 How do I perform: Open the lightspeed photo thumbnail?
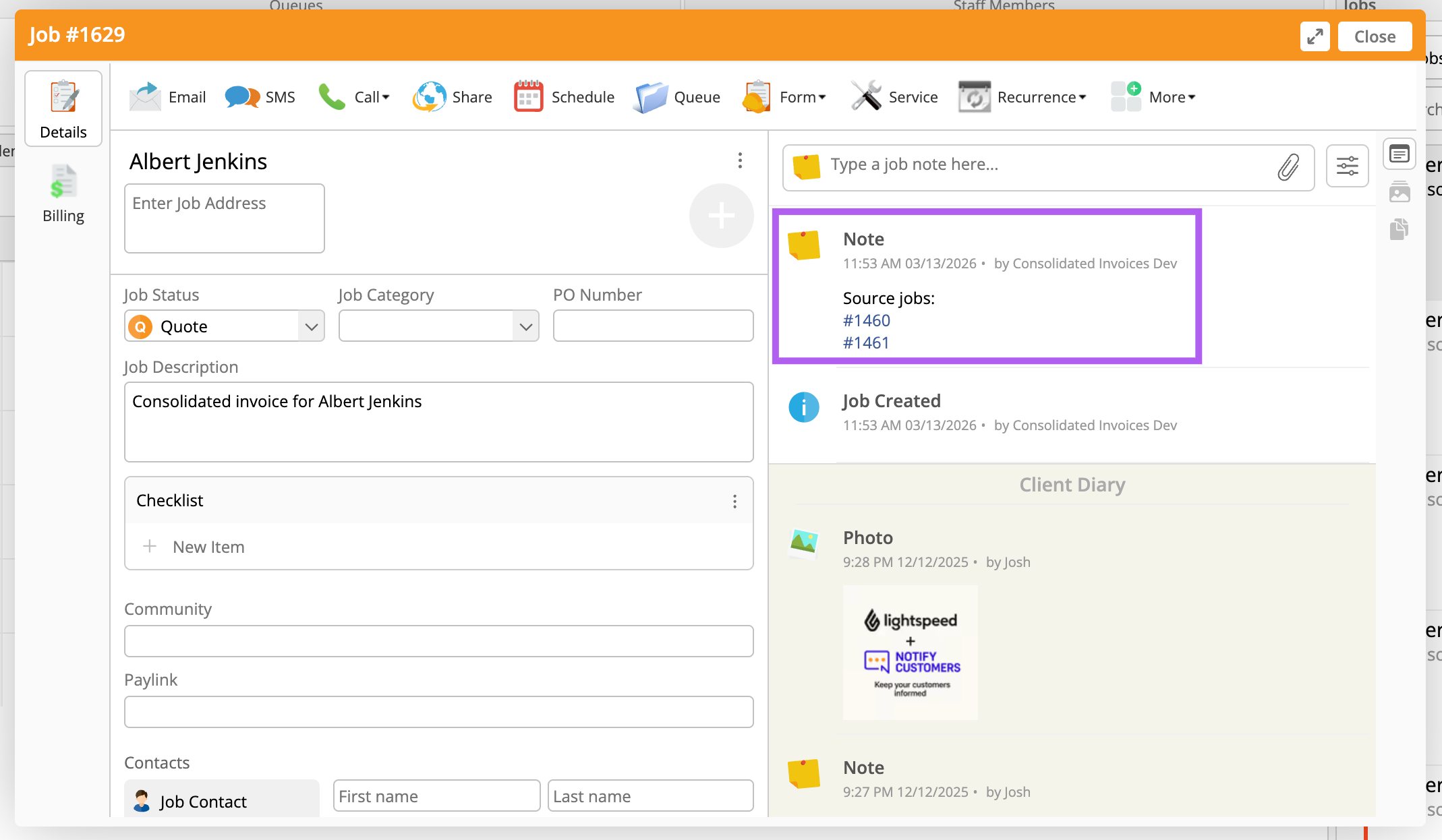click(x=910, y=653)
